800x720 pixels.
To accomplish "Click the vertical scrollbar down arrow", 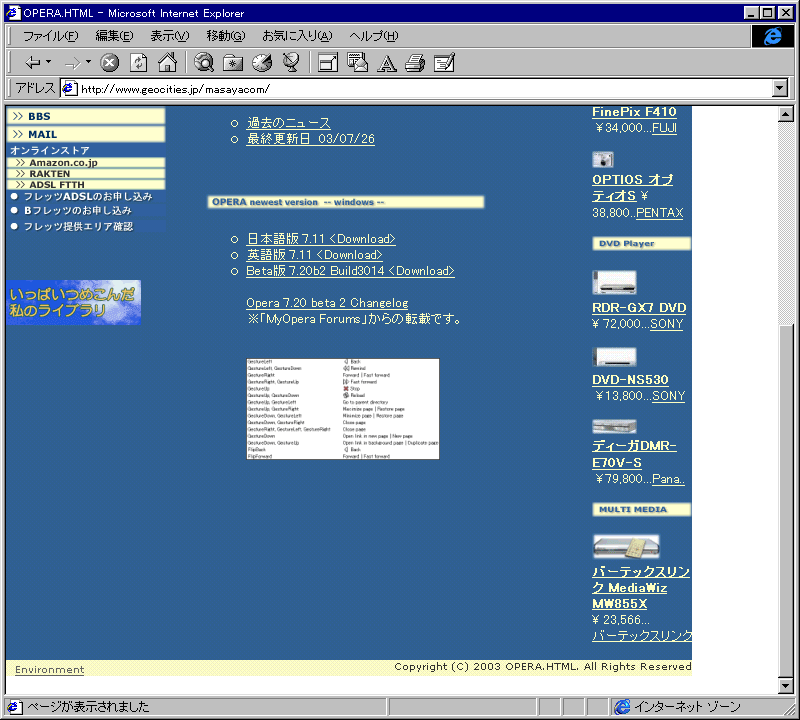I will [x=786, y=686].
